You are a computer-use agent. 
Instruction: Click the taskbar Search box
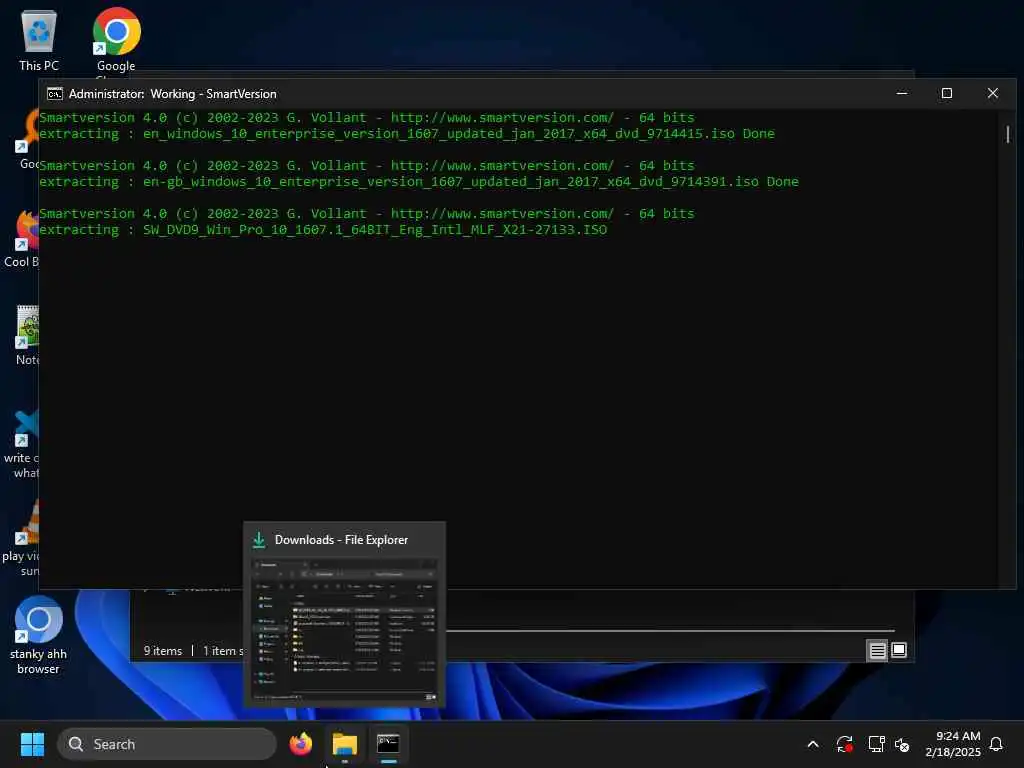[167, 744]
